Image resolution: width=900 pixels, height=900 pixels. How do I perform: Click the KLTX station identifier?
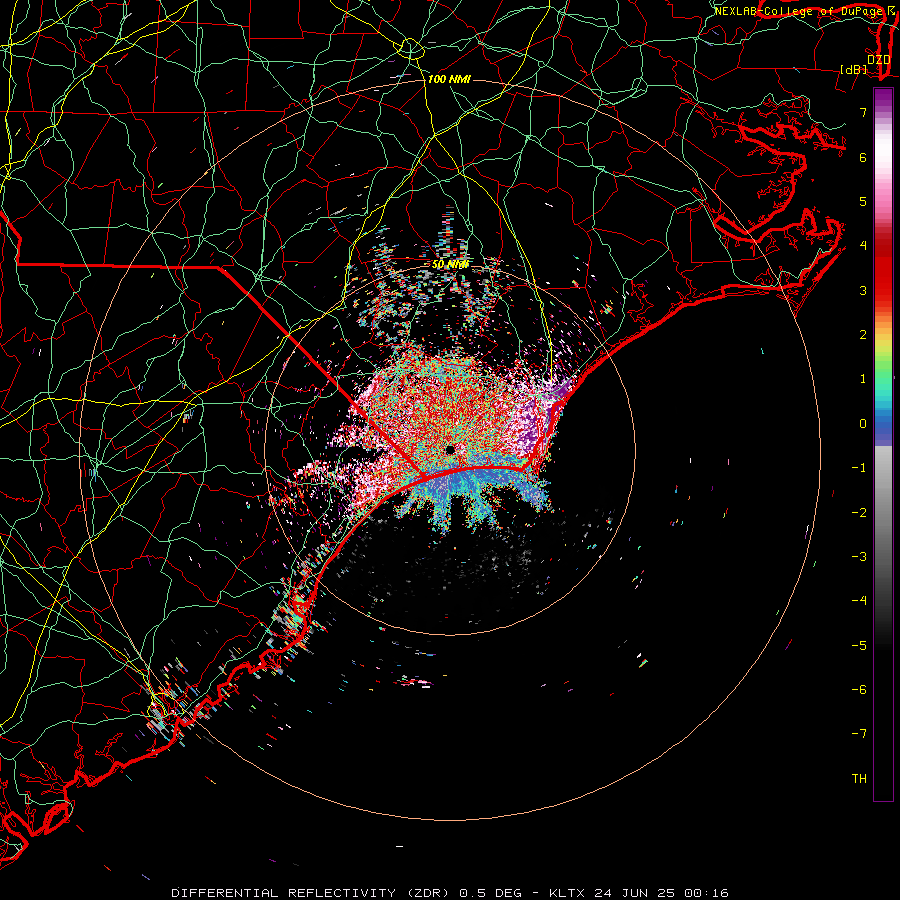567,893
